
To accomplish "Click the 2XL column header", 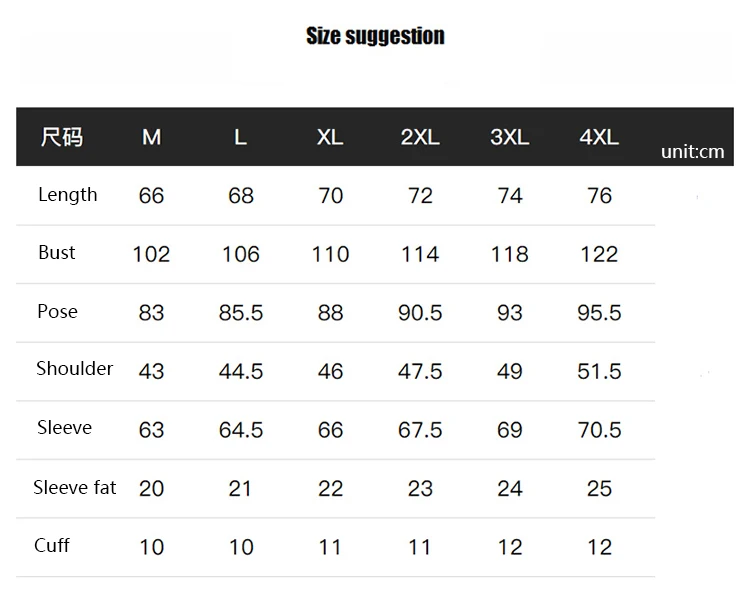I will 420,137.
